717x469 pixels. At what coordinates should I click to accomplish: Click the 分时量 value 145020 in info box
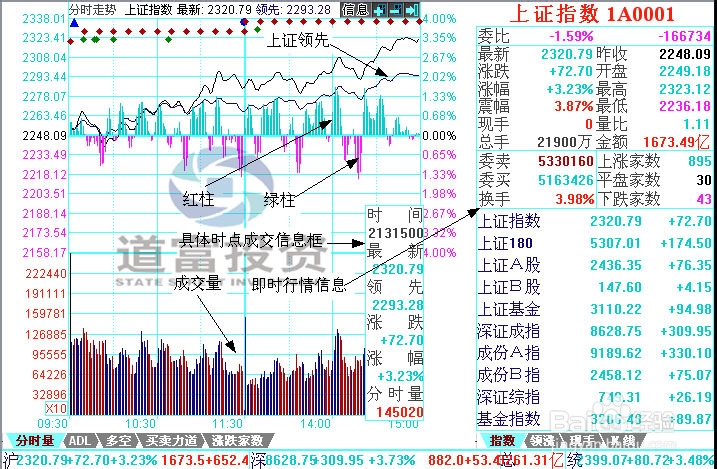(x=399, y=412)
